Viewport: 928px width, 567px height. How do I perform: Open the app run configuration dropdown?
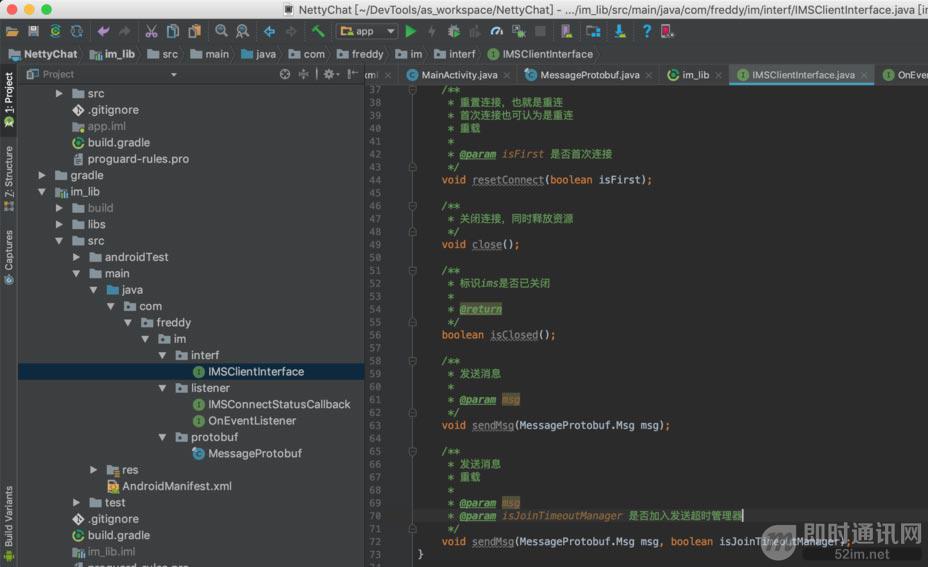pos(367,32)
